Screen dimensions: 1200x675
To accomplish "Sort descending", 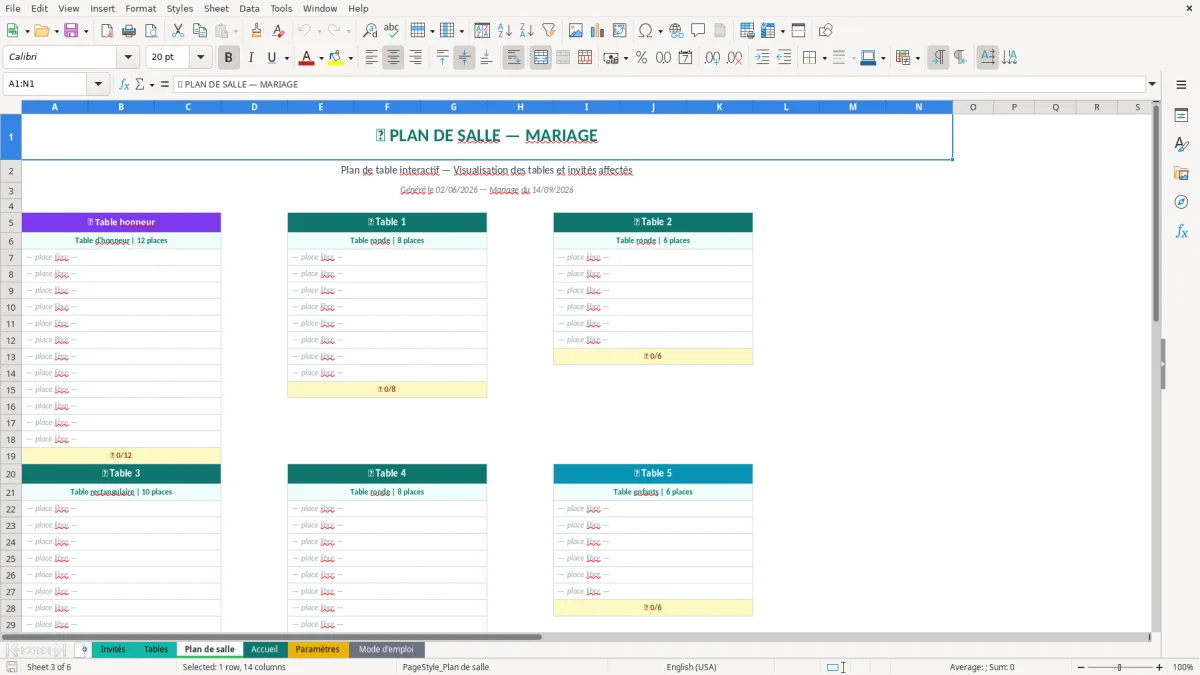I will pos(527,31).
